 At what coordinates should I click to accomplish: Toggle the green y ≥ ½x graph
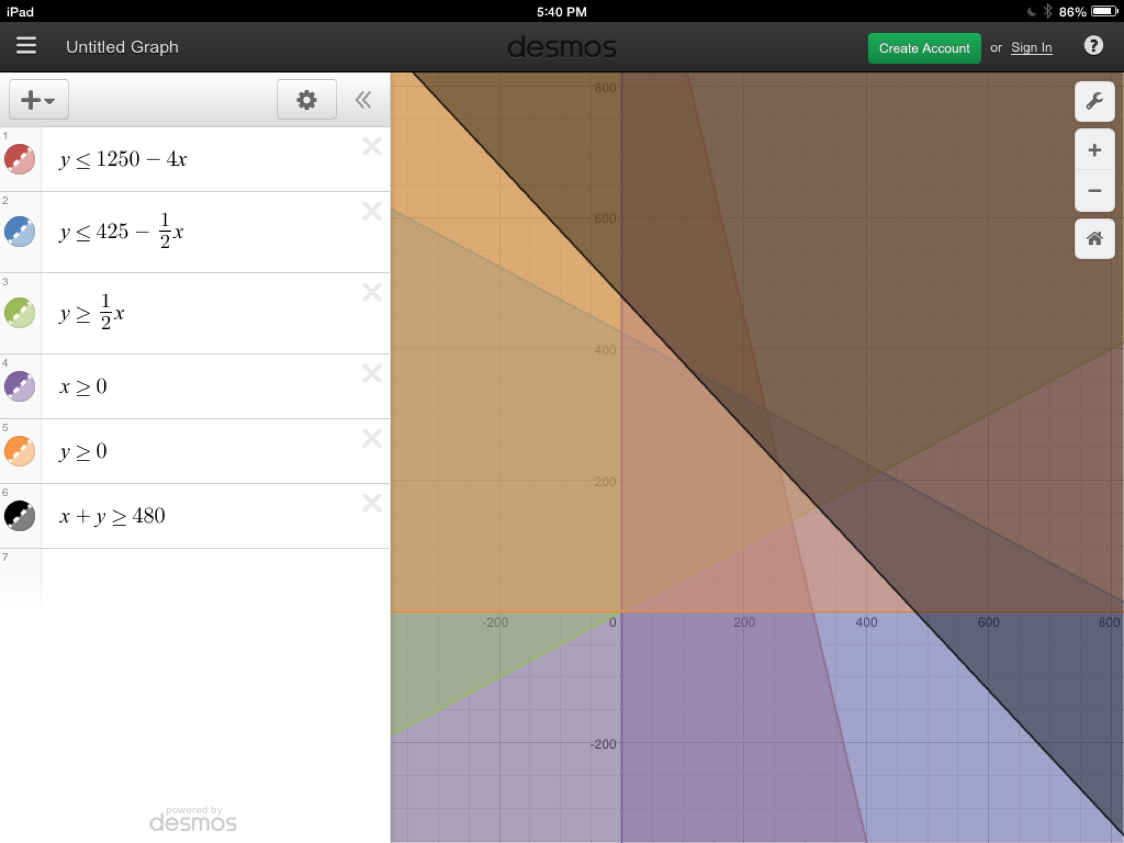pos(20,313)
